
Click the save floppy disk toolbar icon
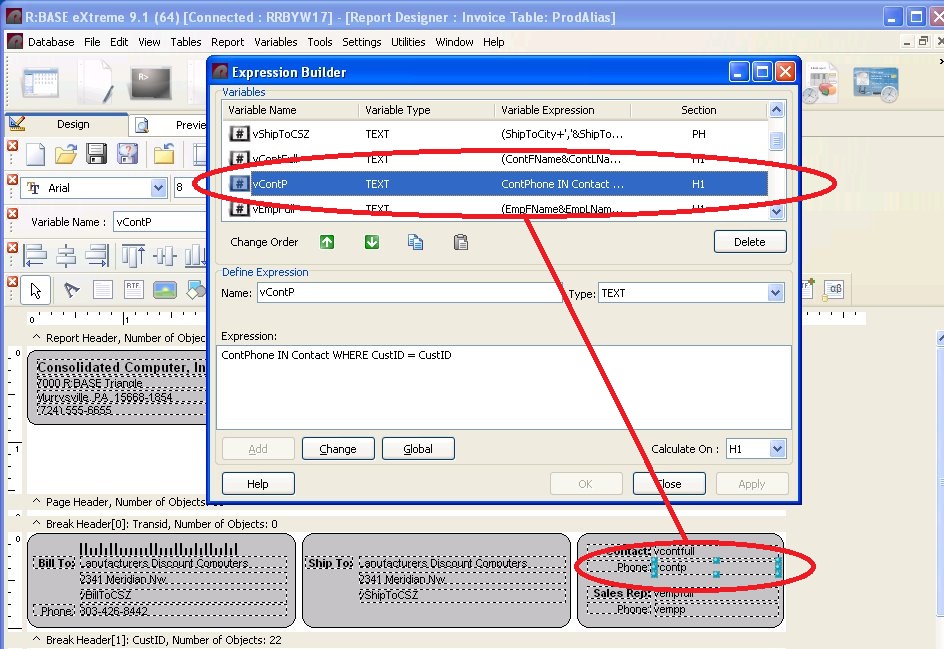[x=97, y=154]
